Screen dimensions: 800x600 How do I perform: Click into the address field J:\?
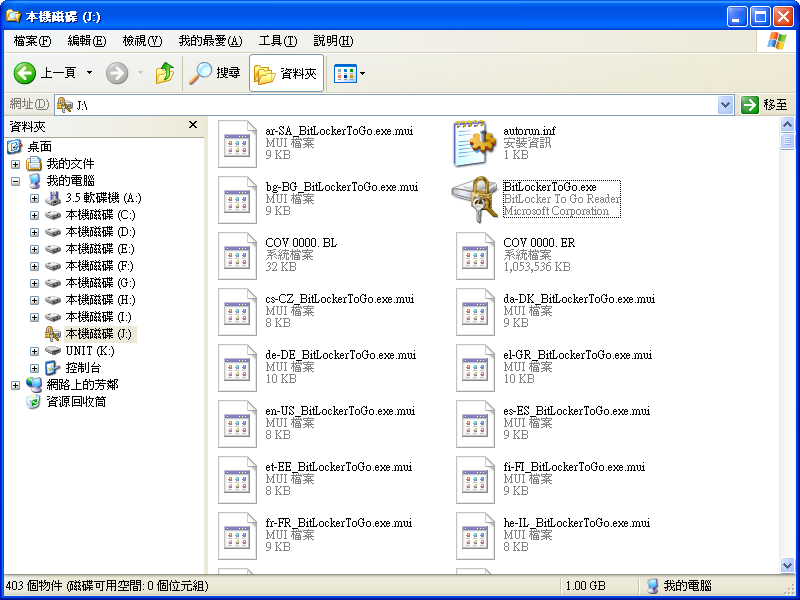tap(386, 105)
